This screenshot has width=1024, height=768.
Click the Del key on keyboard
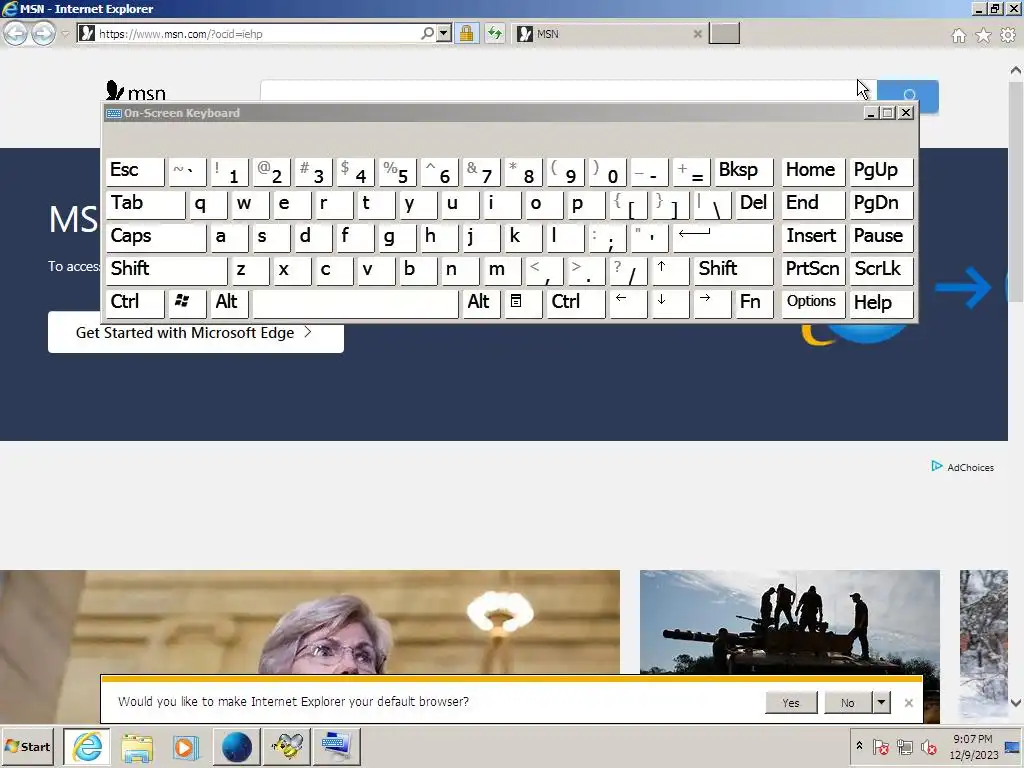coord(754,204)
